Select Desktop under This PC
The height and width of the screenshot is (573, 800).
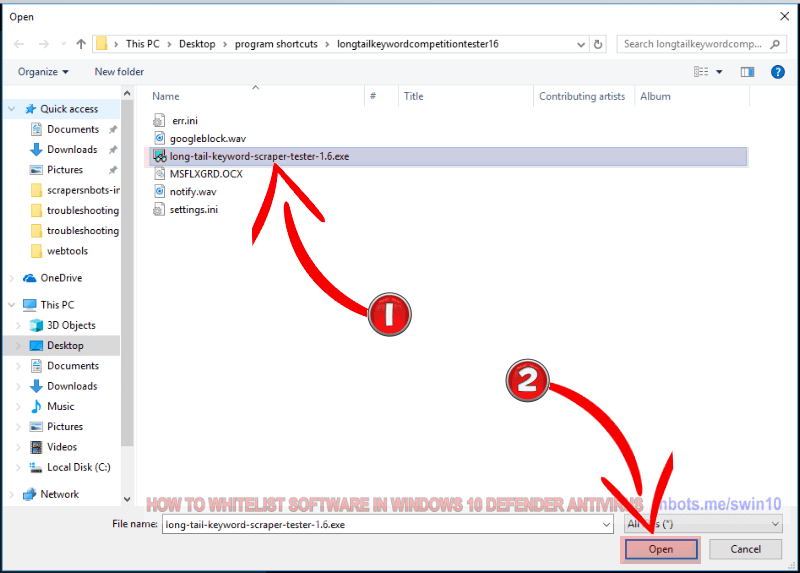click(65, 346)
